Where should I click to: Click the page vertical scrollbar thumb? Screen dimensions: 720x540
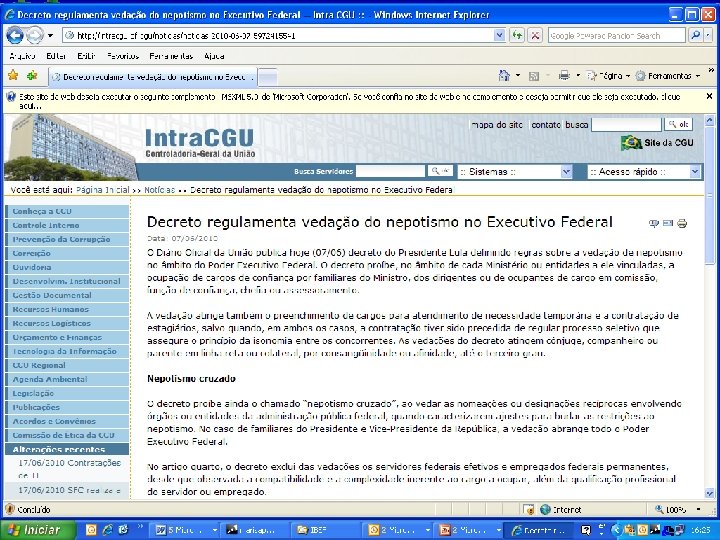(x=709, y=196)
